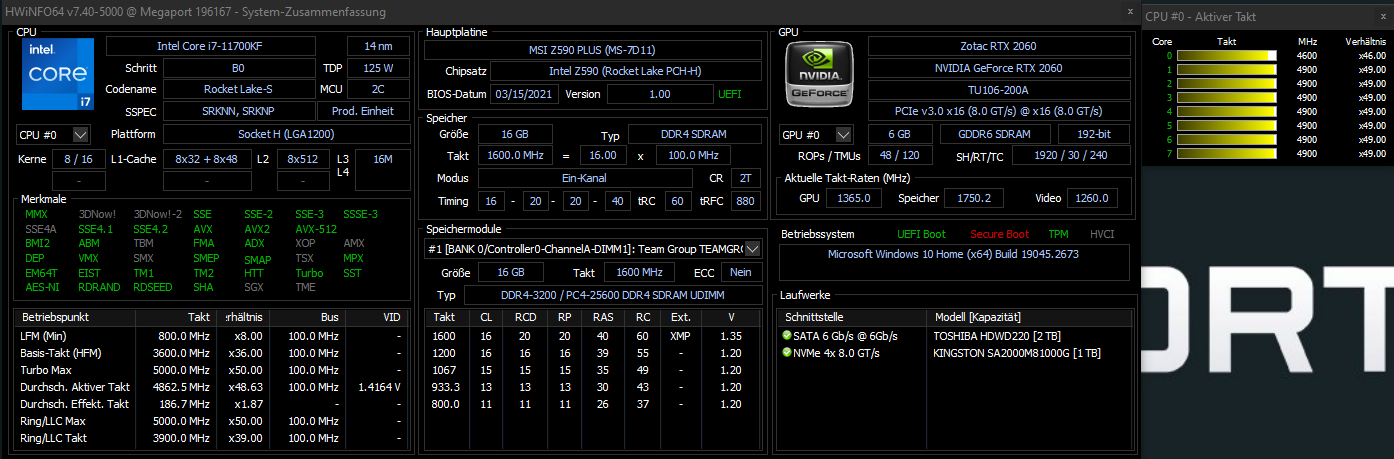Click the CPU #0 - Aktiver Takt title bar
Image resolution: width=1394 pixels, height=459 pixels.
pyautogui.click(x=1268, y=15)
